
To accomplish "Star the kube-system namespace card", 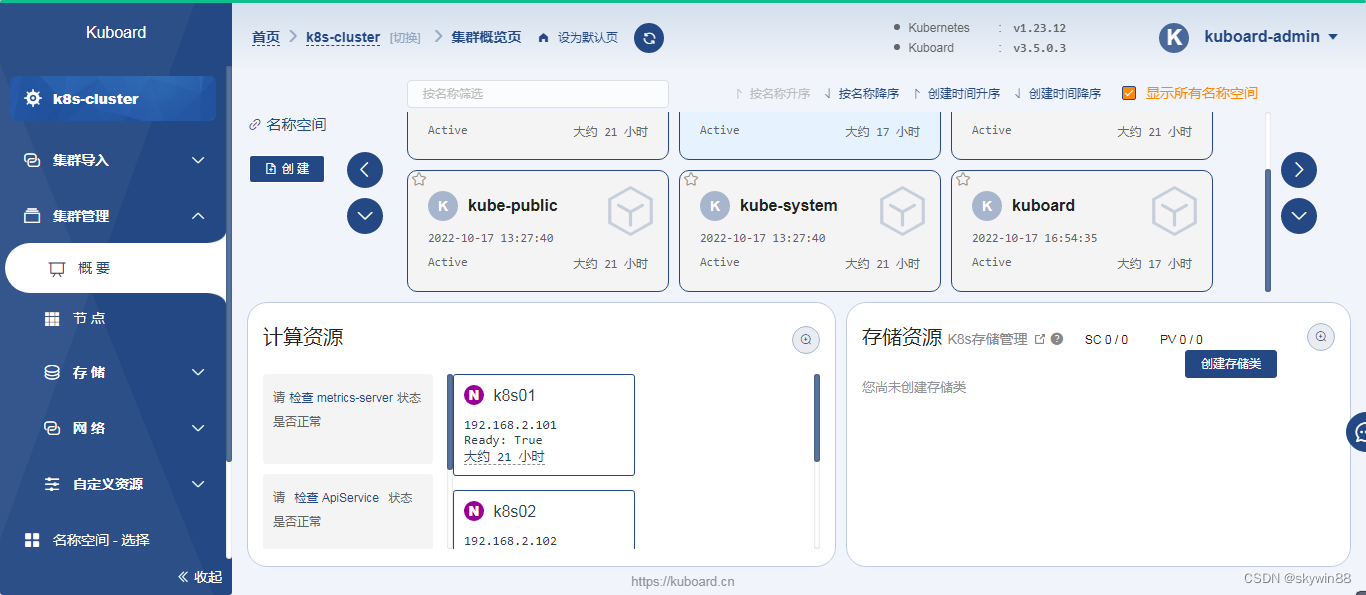I will [691, 180].
